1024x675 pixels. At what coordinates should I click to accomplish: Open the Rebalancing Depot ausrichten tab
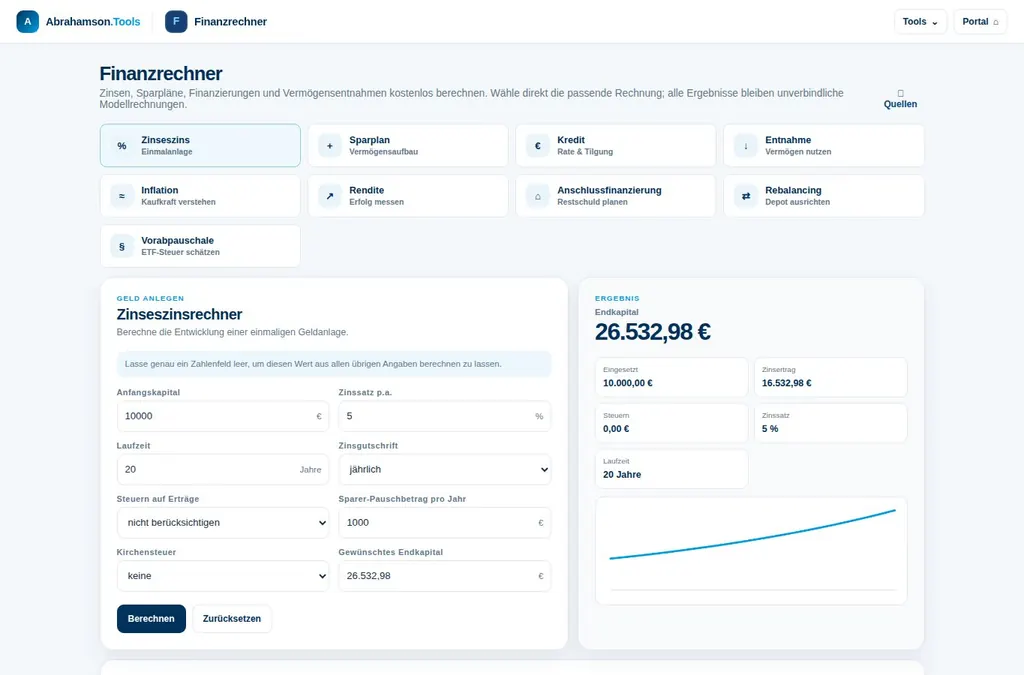tap(824, 196)
